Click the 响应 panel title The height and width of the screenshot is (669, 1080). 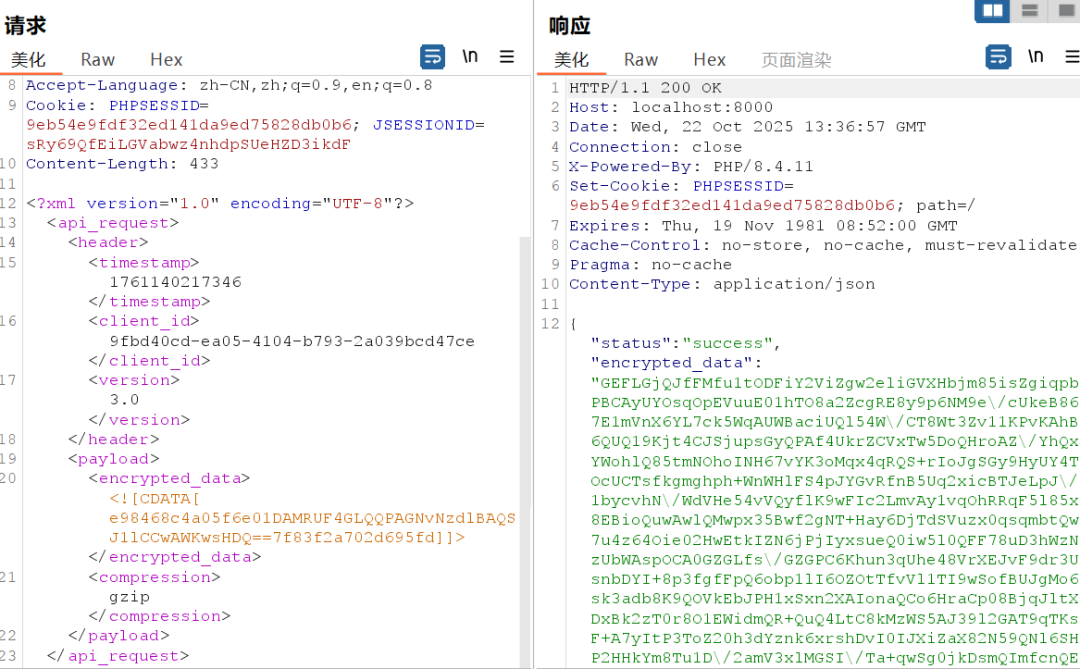point(570,25)
